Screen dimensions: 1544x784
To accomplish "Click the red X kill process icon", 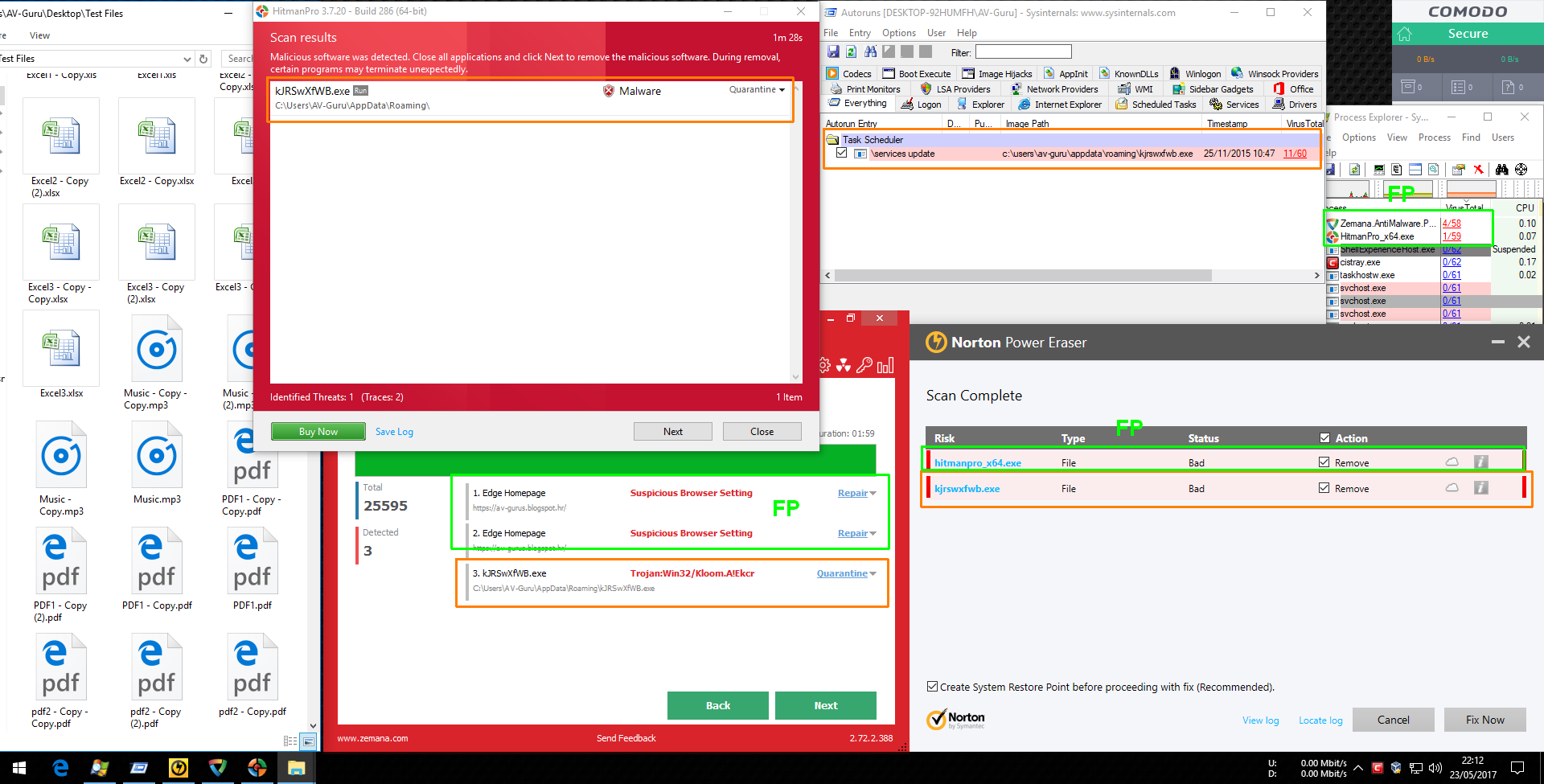I will click(1478, 170).
